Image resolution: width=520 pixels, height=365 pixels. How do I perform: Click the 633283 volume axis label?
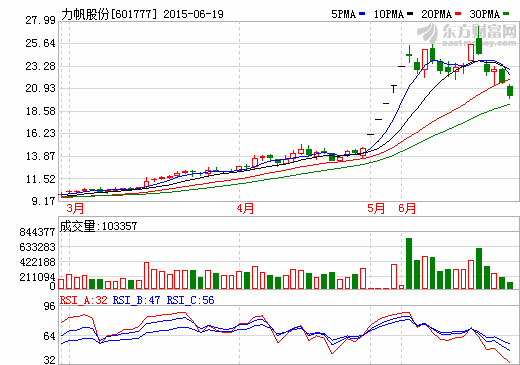coord(37,247)
